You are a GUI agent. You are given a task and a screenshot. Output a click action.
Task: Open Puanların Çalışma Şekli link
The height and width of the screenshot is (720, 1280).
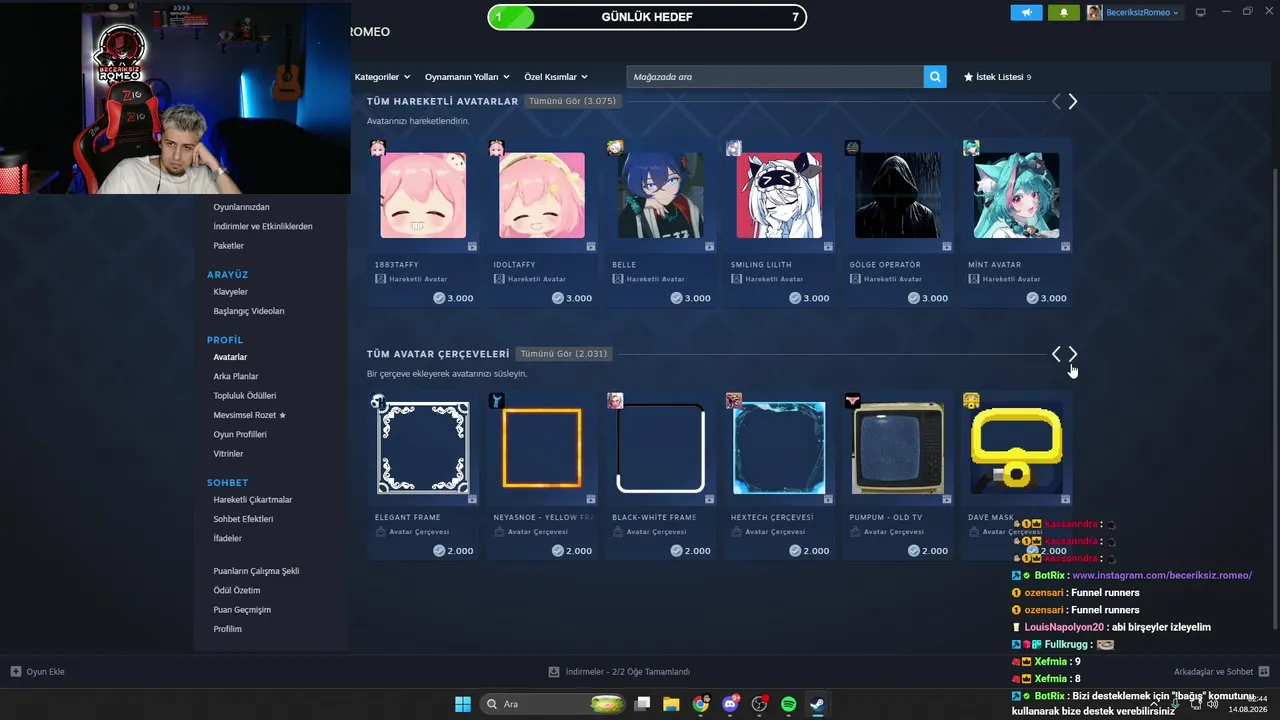(256, 571)
